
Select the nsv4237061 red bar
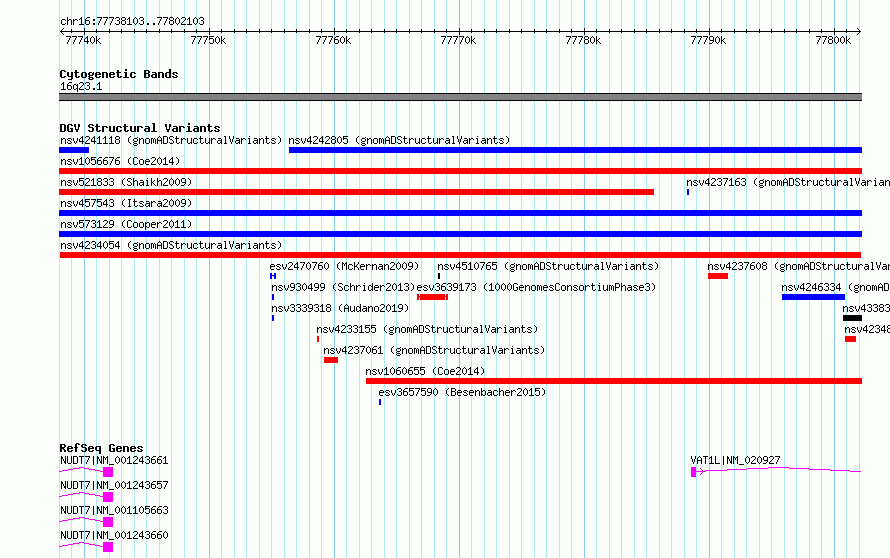[331, 360]
